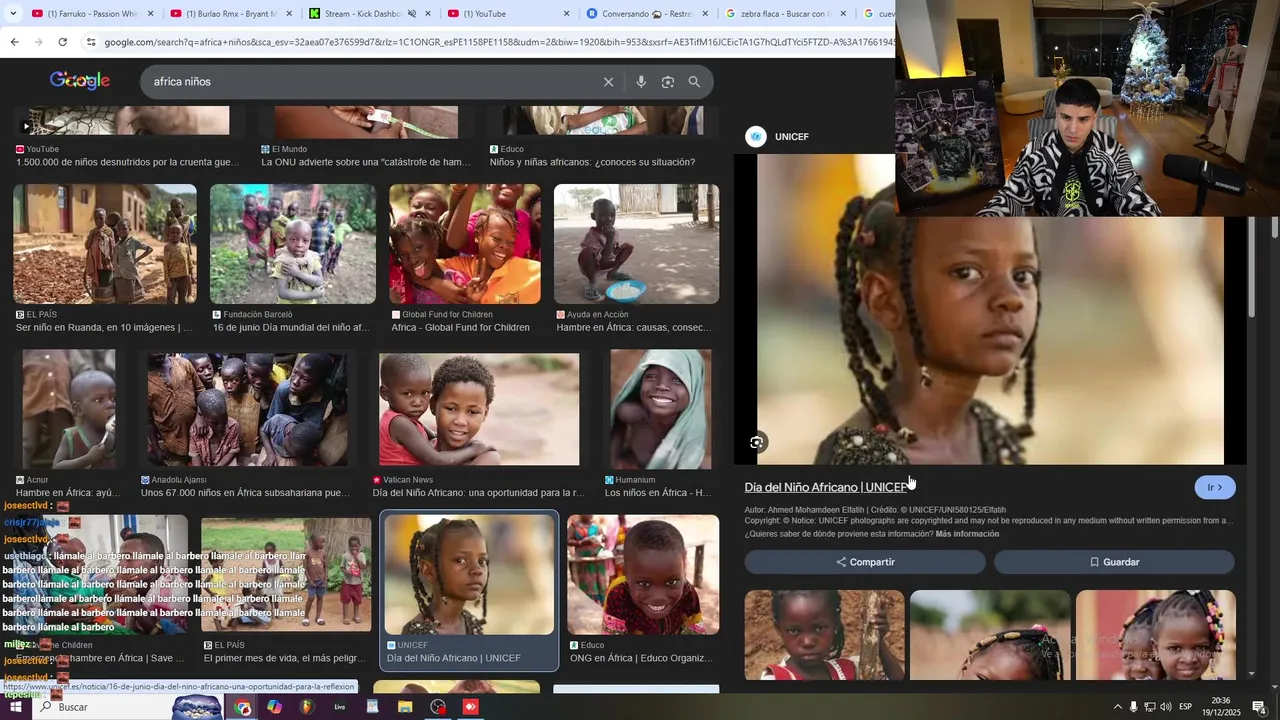Go back in browser history
This screenshot has width=1280, height=720.
pos(14,42)
